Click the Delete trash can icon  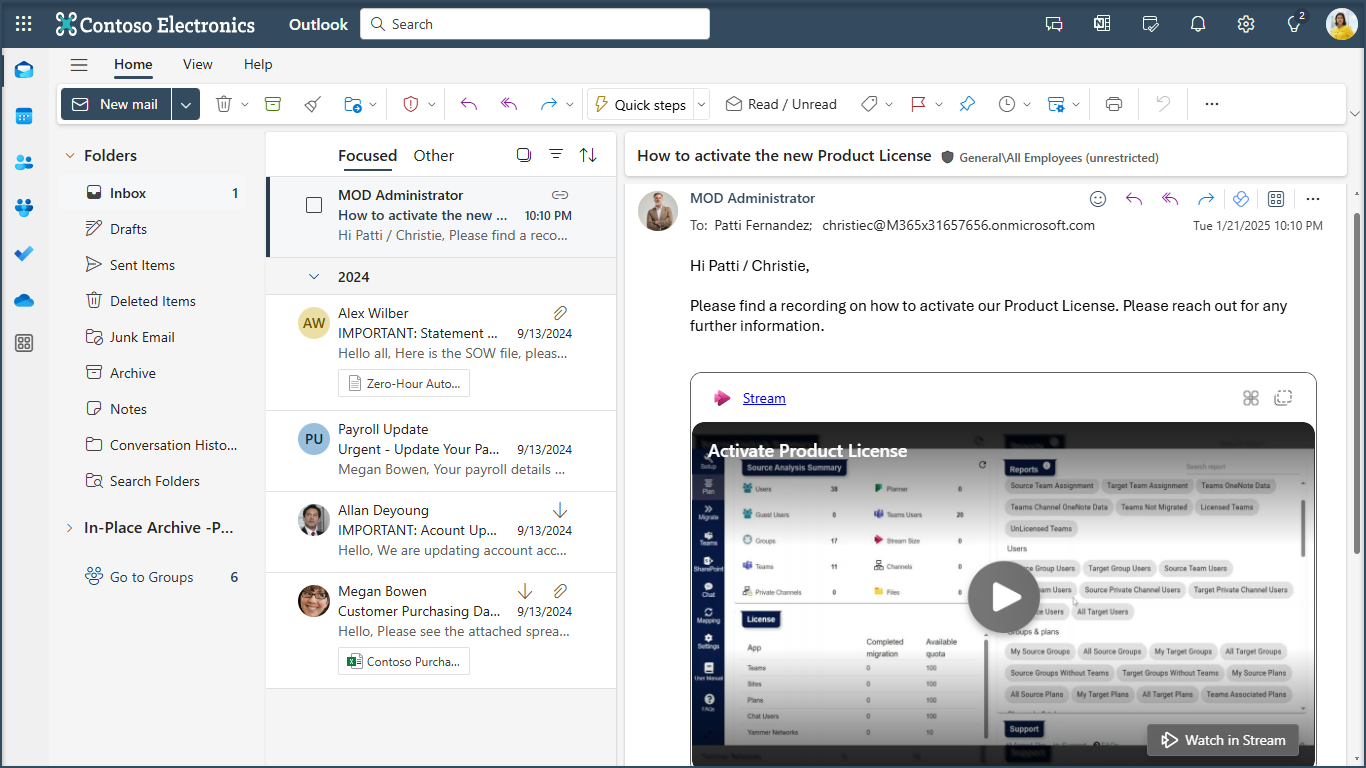click(224, 104)
